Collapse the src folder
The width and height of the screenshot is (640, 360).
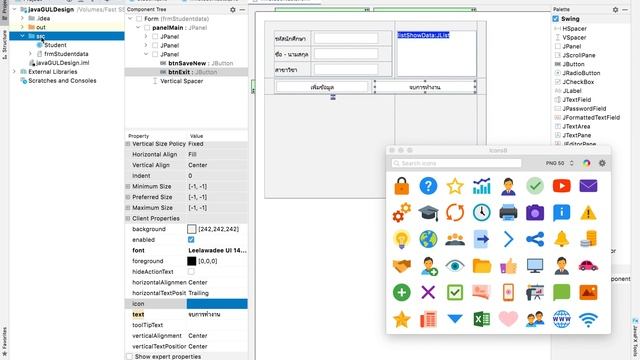(x=22, y=36)
